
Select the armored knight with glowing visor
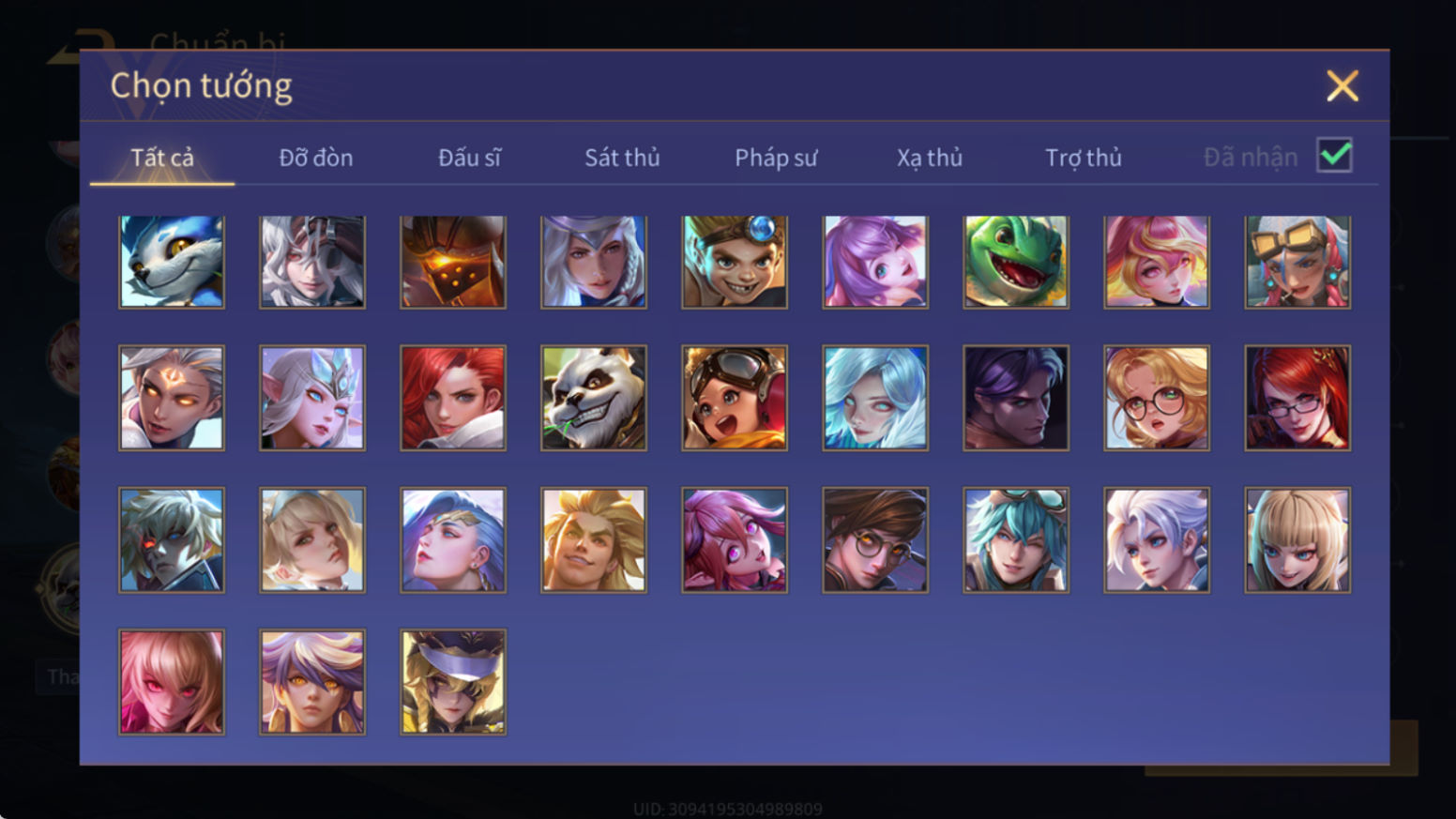point(453,262)
